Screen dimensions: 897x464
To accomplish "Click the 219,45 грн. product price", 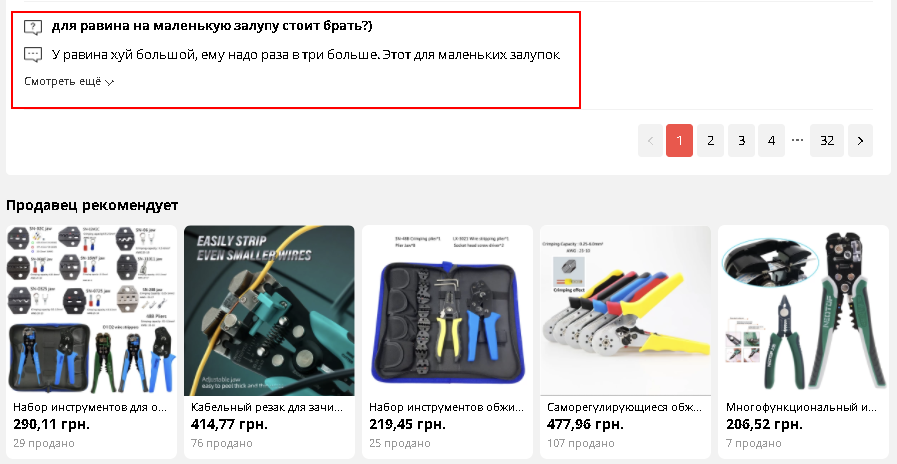I will point(407,425).
